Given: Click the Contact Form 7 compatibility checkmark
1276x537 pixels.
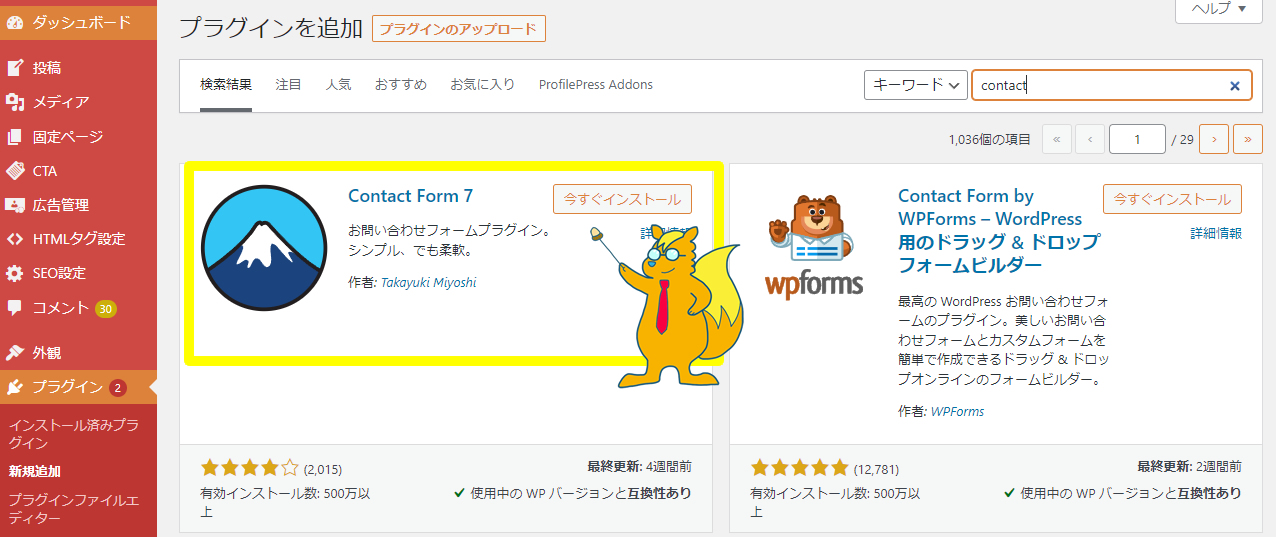Looking at the screenshot, I should (459, 493).
